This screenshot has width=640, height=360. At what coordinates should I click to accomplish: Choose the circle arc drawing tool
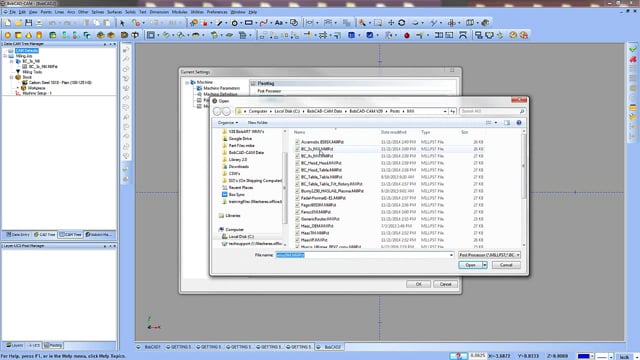point(235,23)
